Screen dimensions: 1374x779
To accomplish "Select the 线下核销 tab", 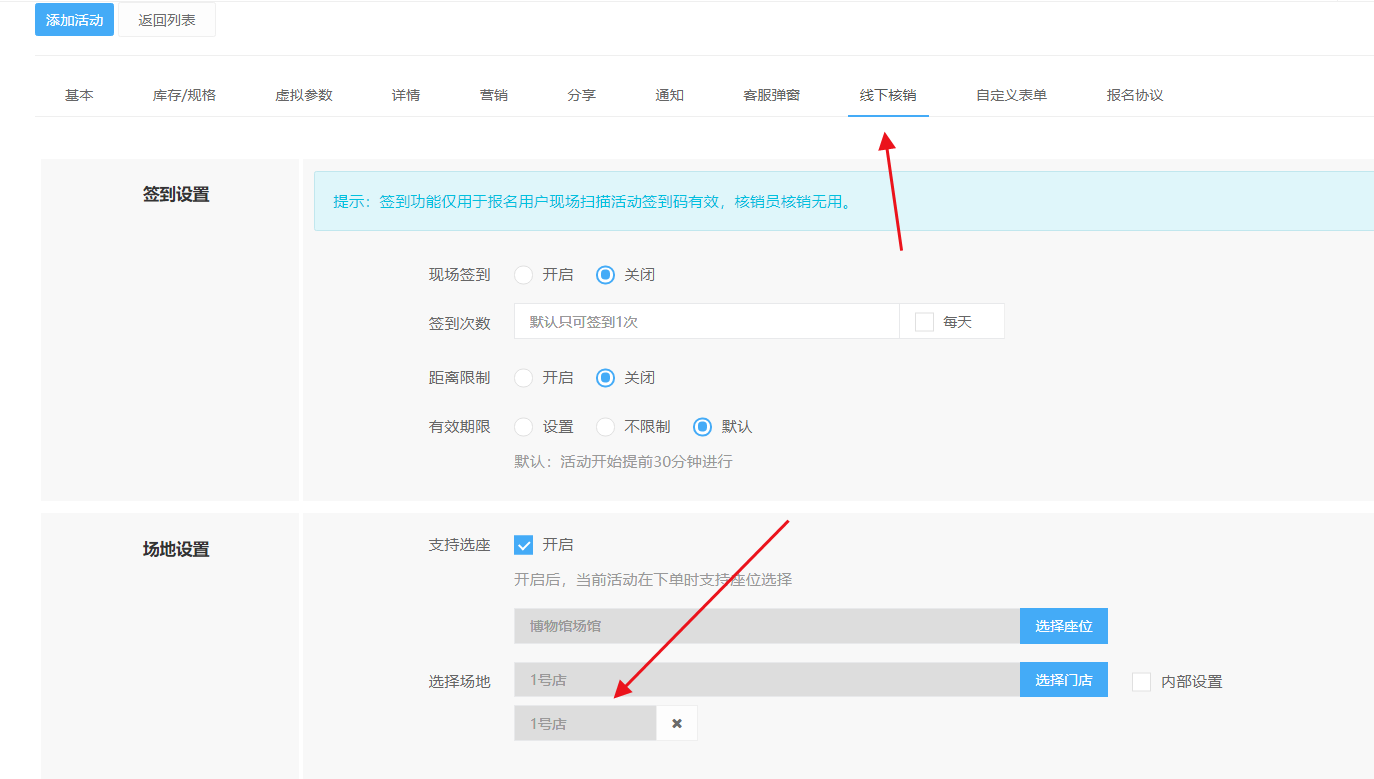I will click(888, 95).
